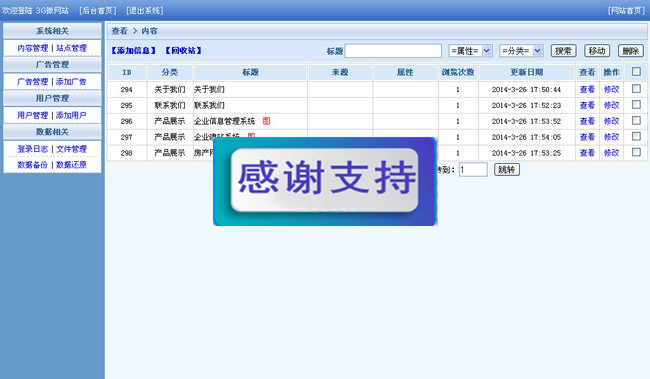Image resolution: width=650 pixels, height=379 pixels.
Task: Click the 搜索 search button
Action: [563, 51]
